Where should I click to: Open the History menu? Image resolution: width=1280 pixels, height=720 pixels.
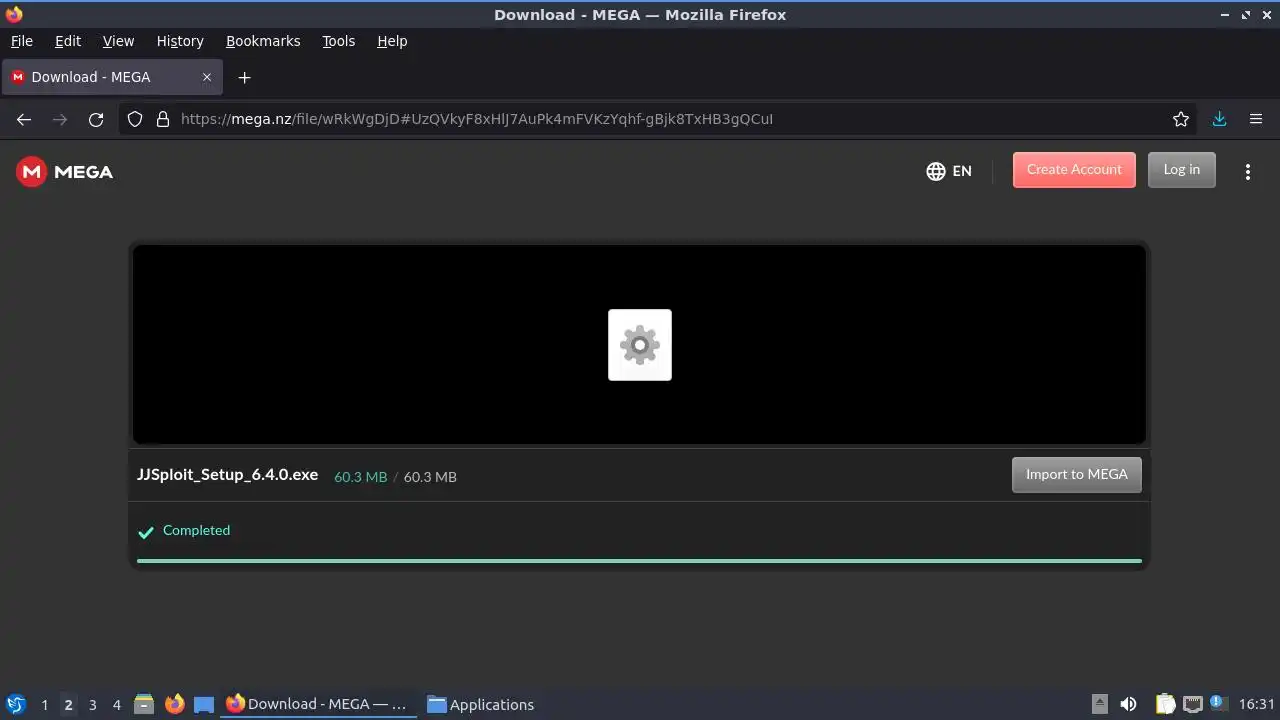180,41
